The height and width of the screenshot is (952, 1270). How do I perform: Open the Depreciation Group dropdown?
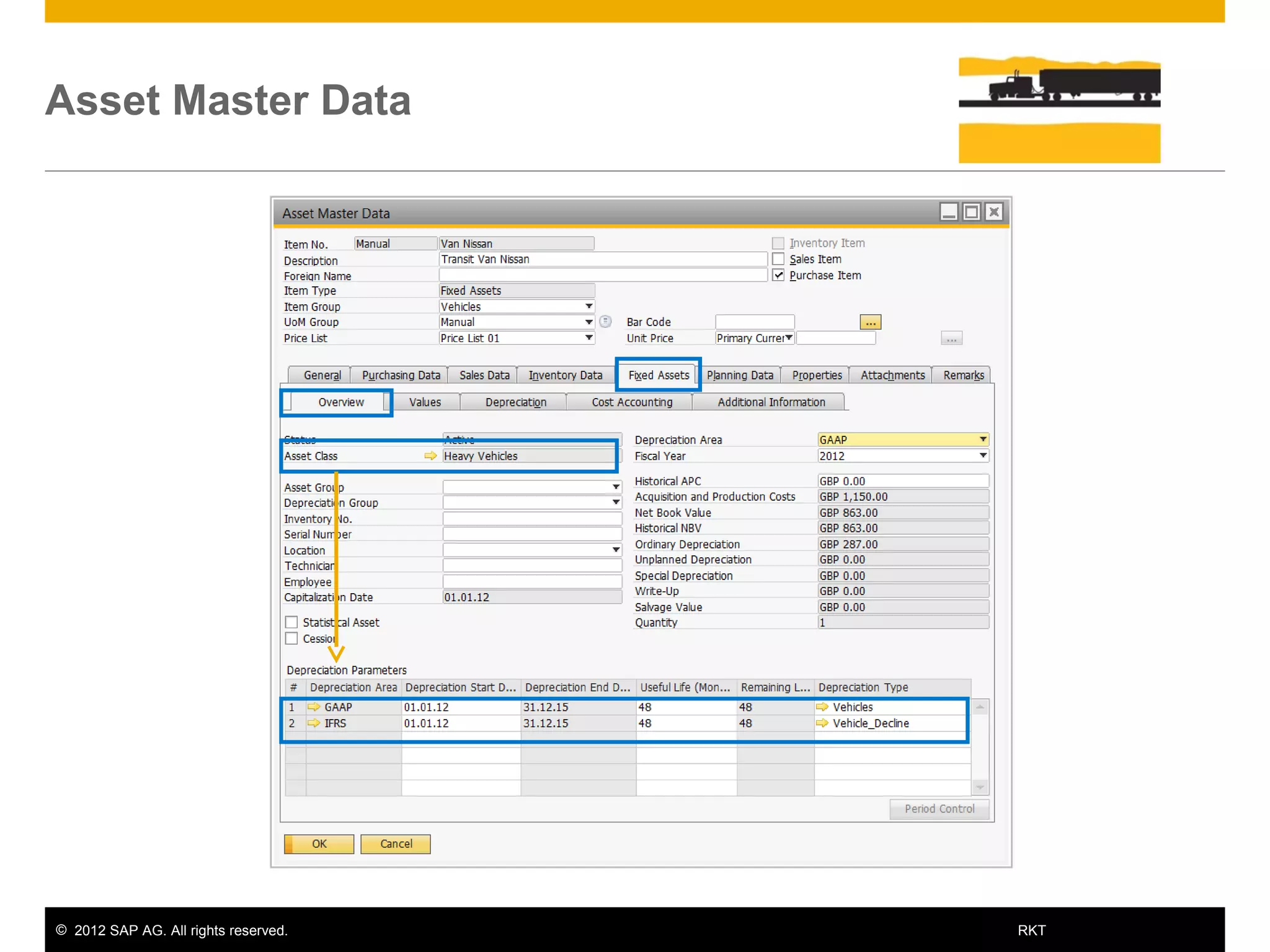pos(615,503)
